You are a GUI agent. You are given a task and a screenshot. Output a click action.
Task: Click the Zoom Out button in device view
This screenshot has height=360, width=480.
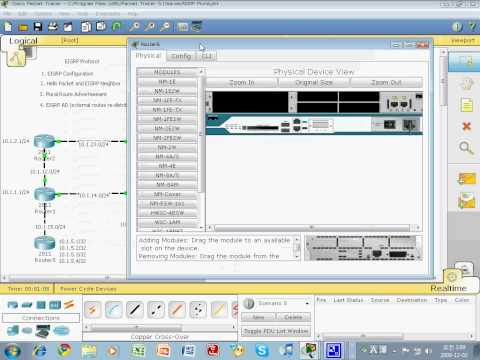pos(386,82)
